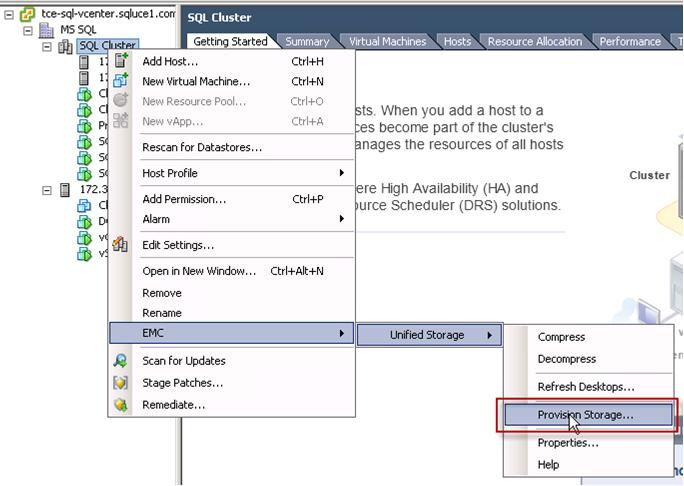
Task: Choose Open in New Window
Action: point(232,271)
